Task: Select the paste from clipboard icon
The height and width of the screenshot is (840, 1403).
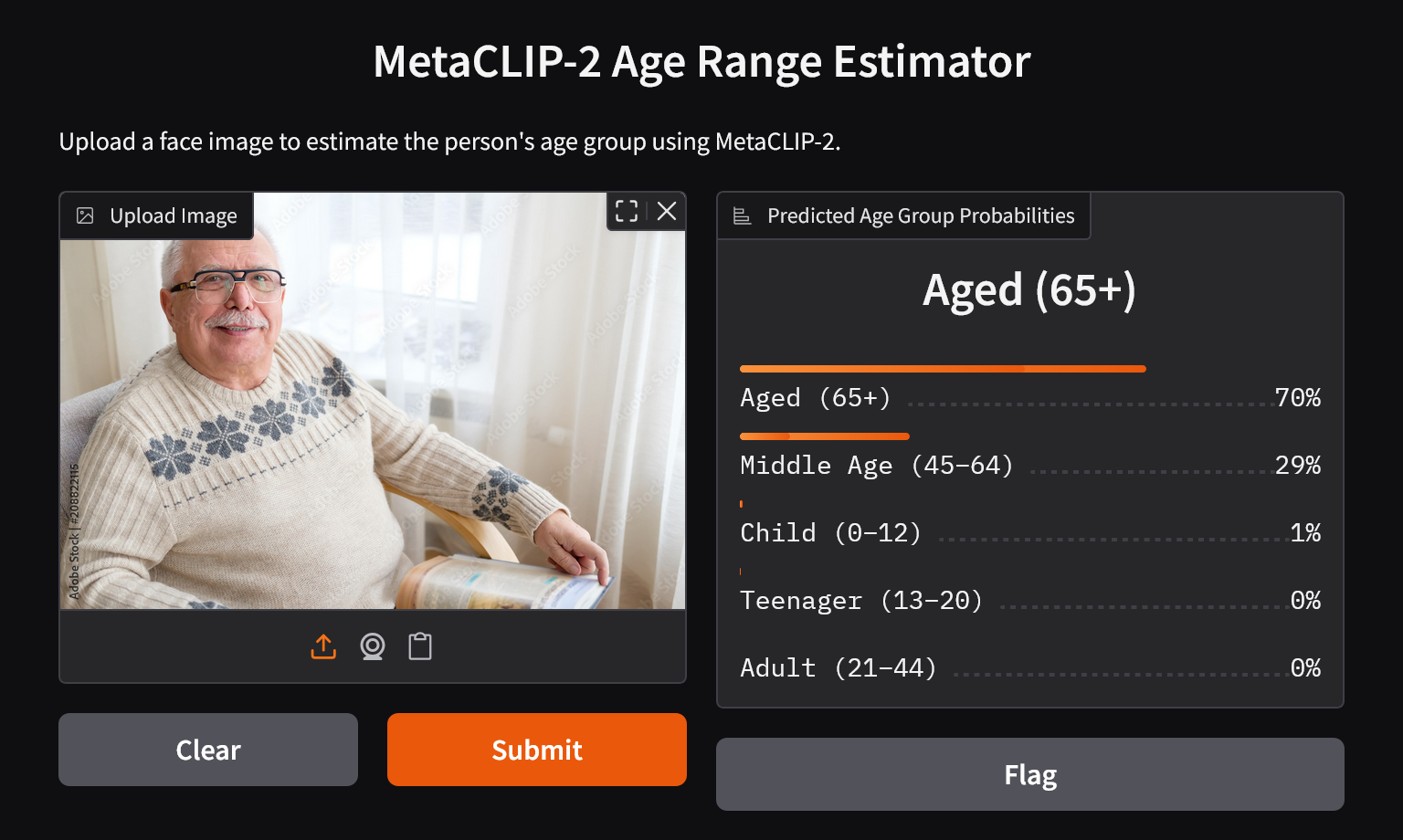Action: coord(420,646)
